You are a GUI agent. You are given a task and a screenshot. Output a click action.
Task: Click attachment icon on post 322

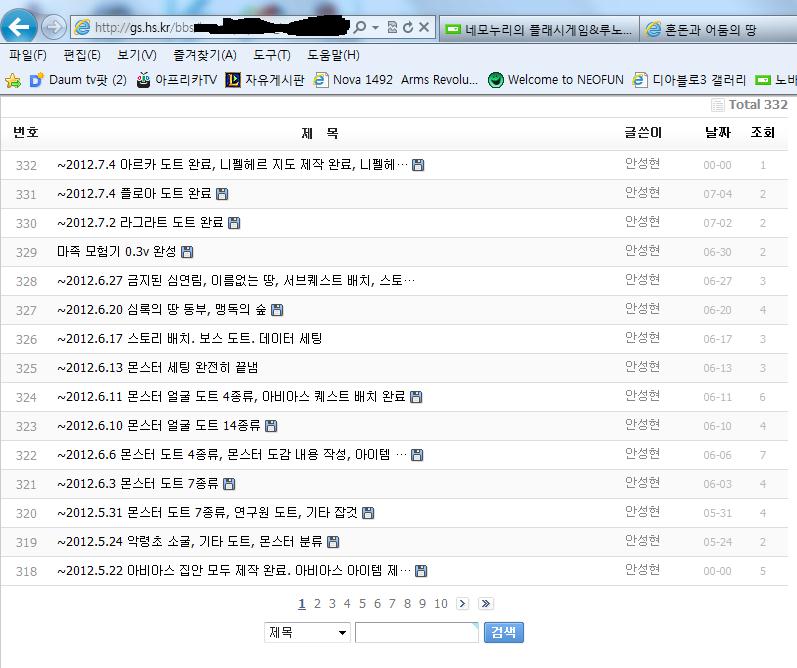(417, 455)
